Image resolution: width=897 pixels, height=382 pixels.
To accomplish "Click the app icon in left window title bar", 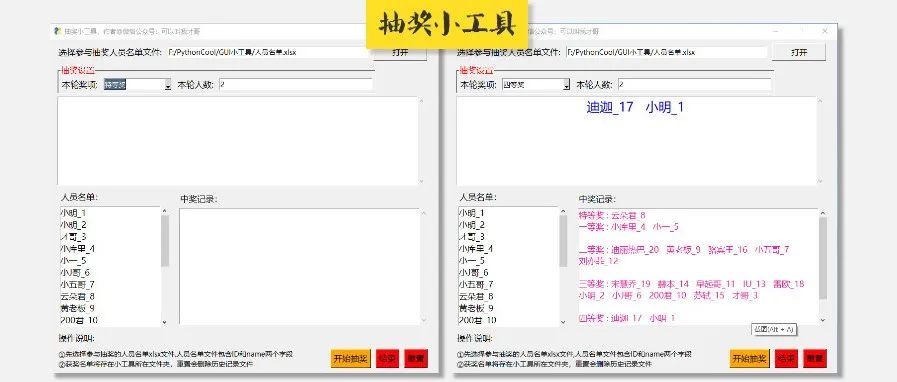I will (x=58, y=31).
